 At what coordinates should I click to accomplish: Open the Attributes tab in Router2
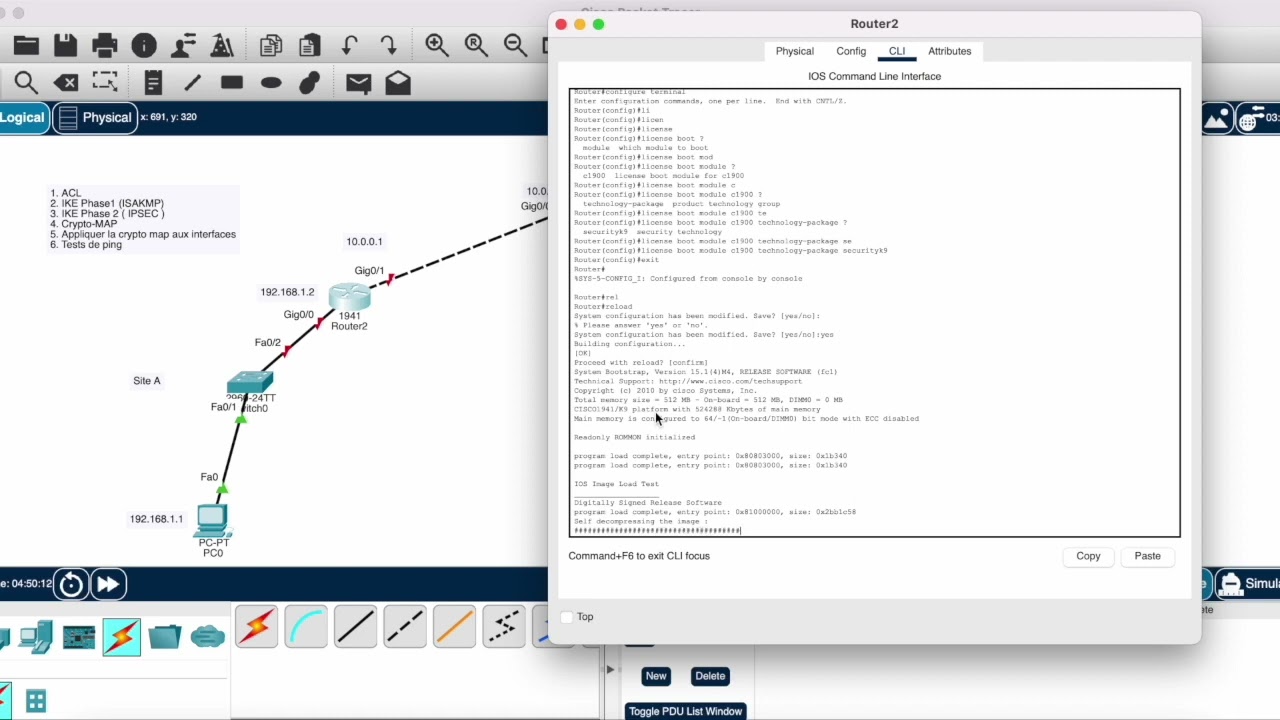click(x=950, y=51)
